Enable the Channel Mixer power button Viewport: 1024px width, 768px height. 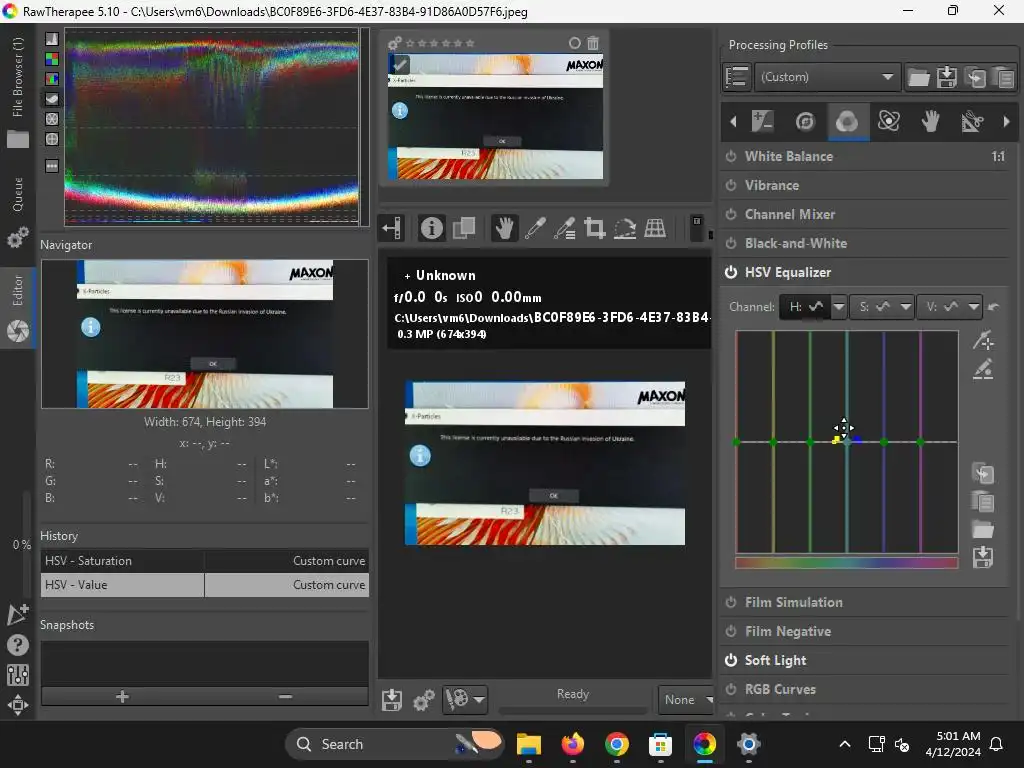pyautogui.click(x=731, y=214)
